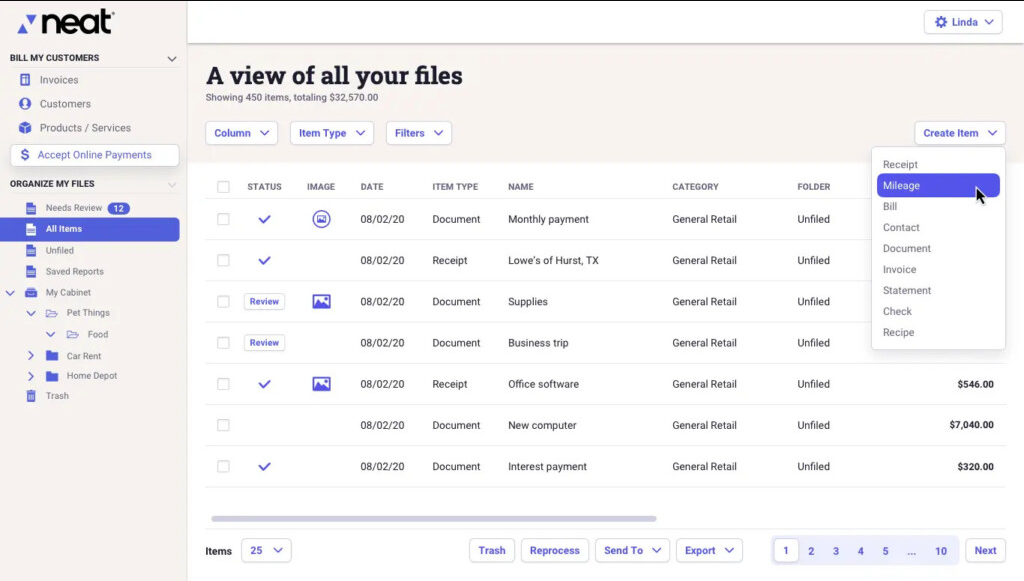Collapse the Bill My Customers section
This screenshot has width=1024, height=581.
point(172,59)
